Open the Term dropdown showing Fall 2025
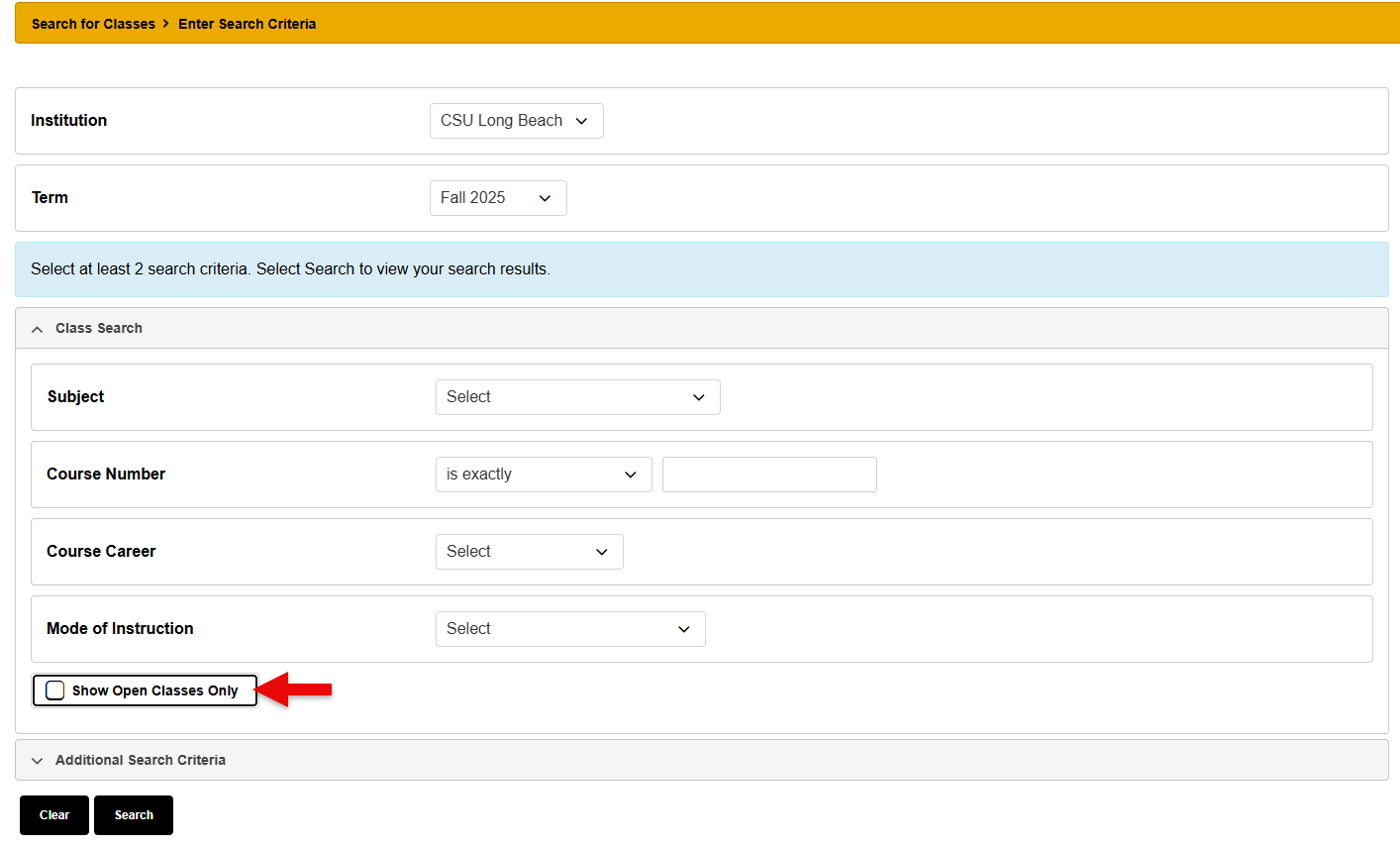 [x=498, y=198]
